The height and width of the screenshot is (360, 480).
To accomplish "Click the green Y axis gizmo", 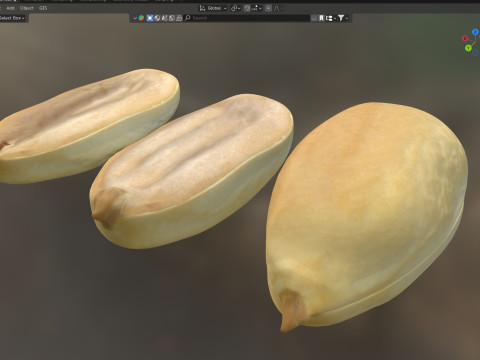I will (468, 48).
